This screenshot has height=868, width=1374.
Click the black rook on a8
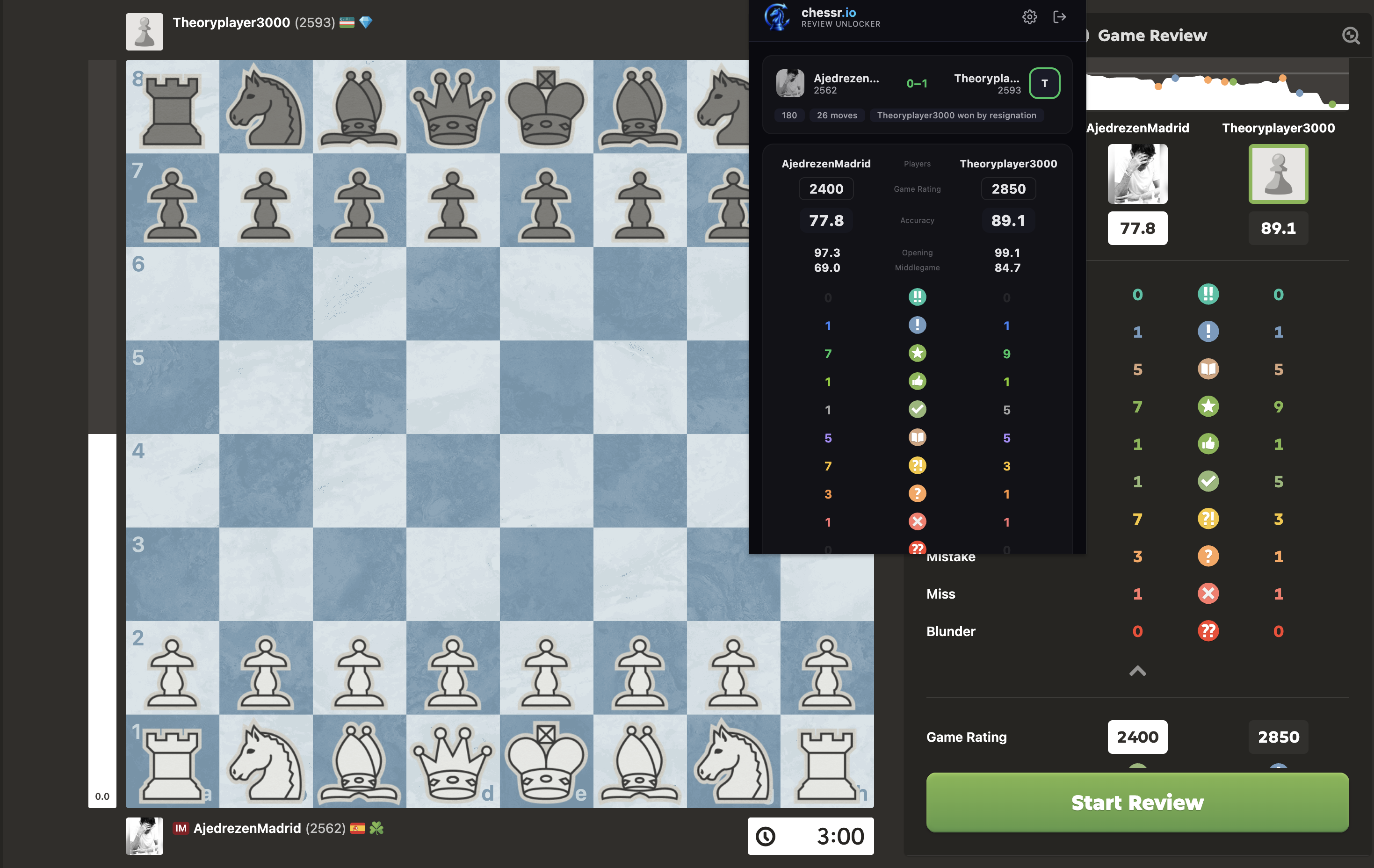(172, 107)
